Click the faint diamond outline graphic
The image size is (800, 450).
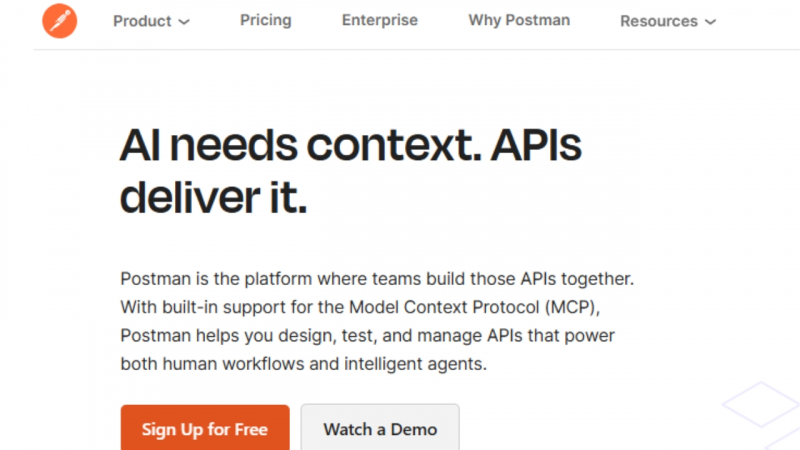coord(761,404)
